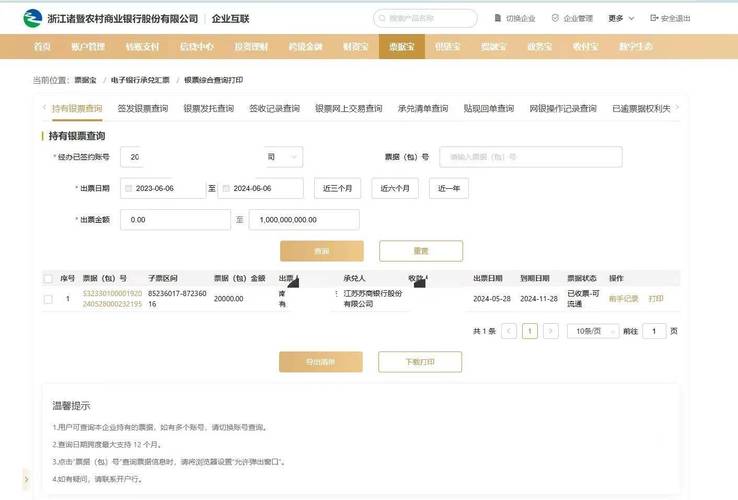Open the 收付宝 nav menu item

coord(586,46)
